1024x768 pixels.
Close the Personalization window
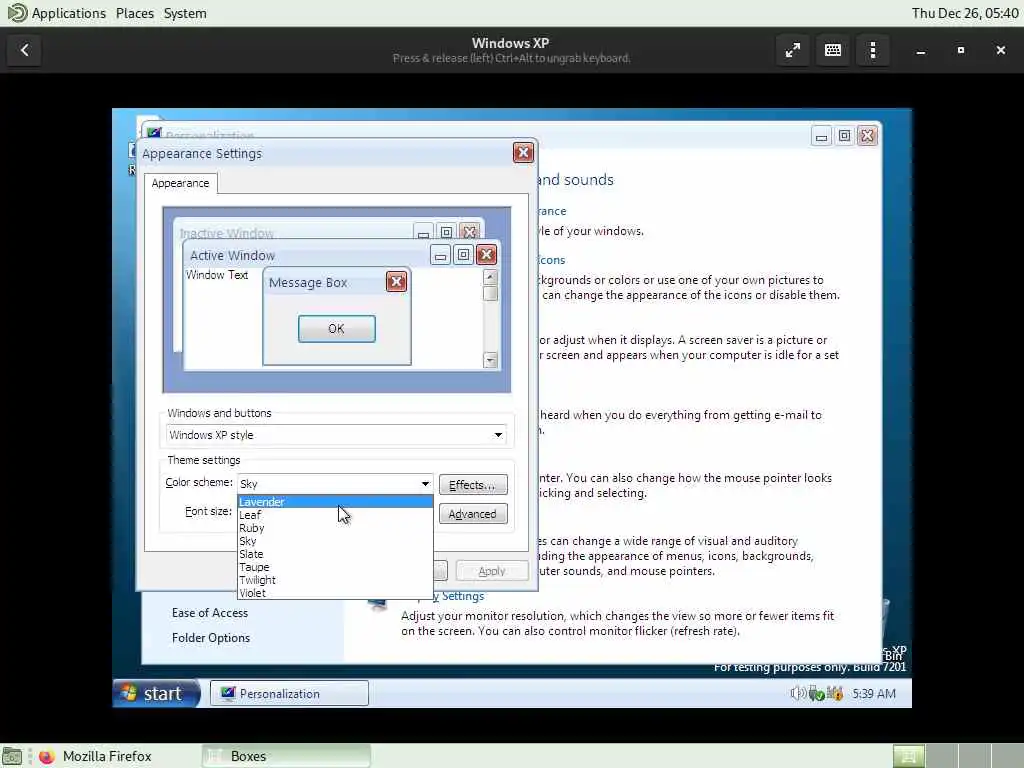(x=867, y=136)
